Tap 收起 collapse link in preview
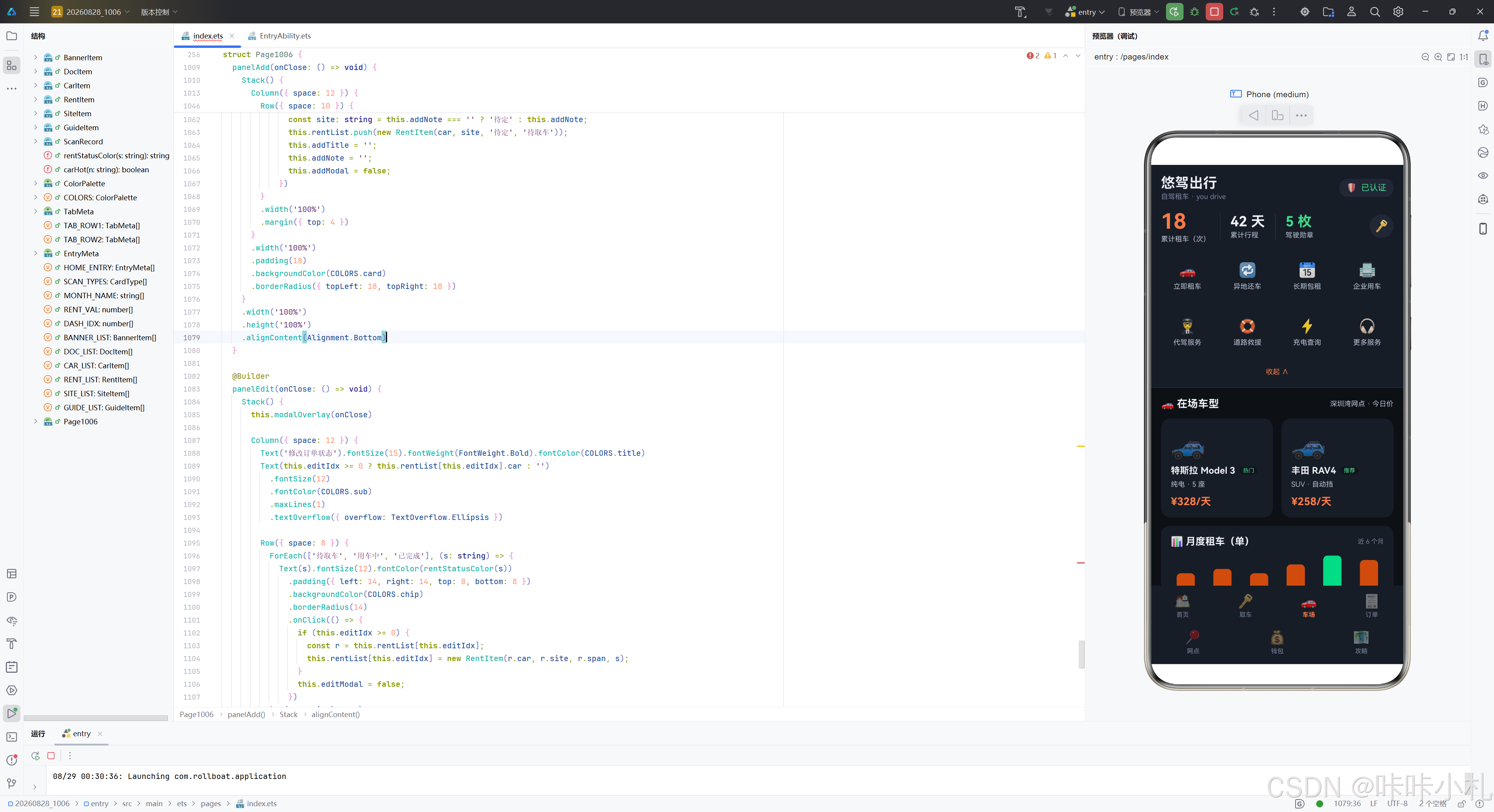 tap(1277, 371)
